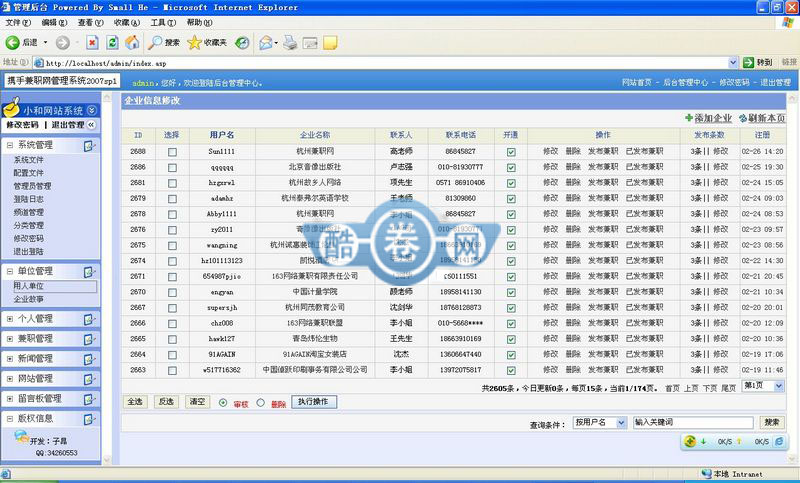Click 删除 link in the 91AGAIN row
Image resolution: width=800 pixels, height=483 pixels.
[573, 354]
